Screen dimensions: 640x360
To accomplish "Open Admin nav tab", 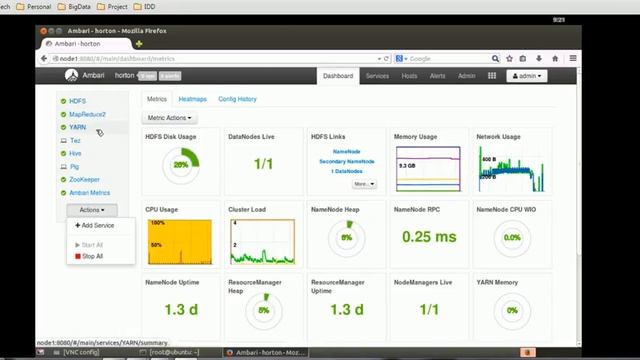I will pyautogui.click(x=467, y=76).
